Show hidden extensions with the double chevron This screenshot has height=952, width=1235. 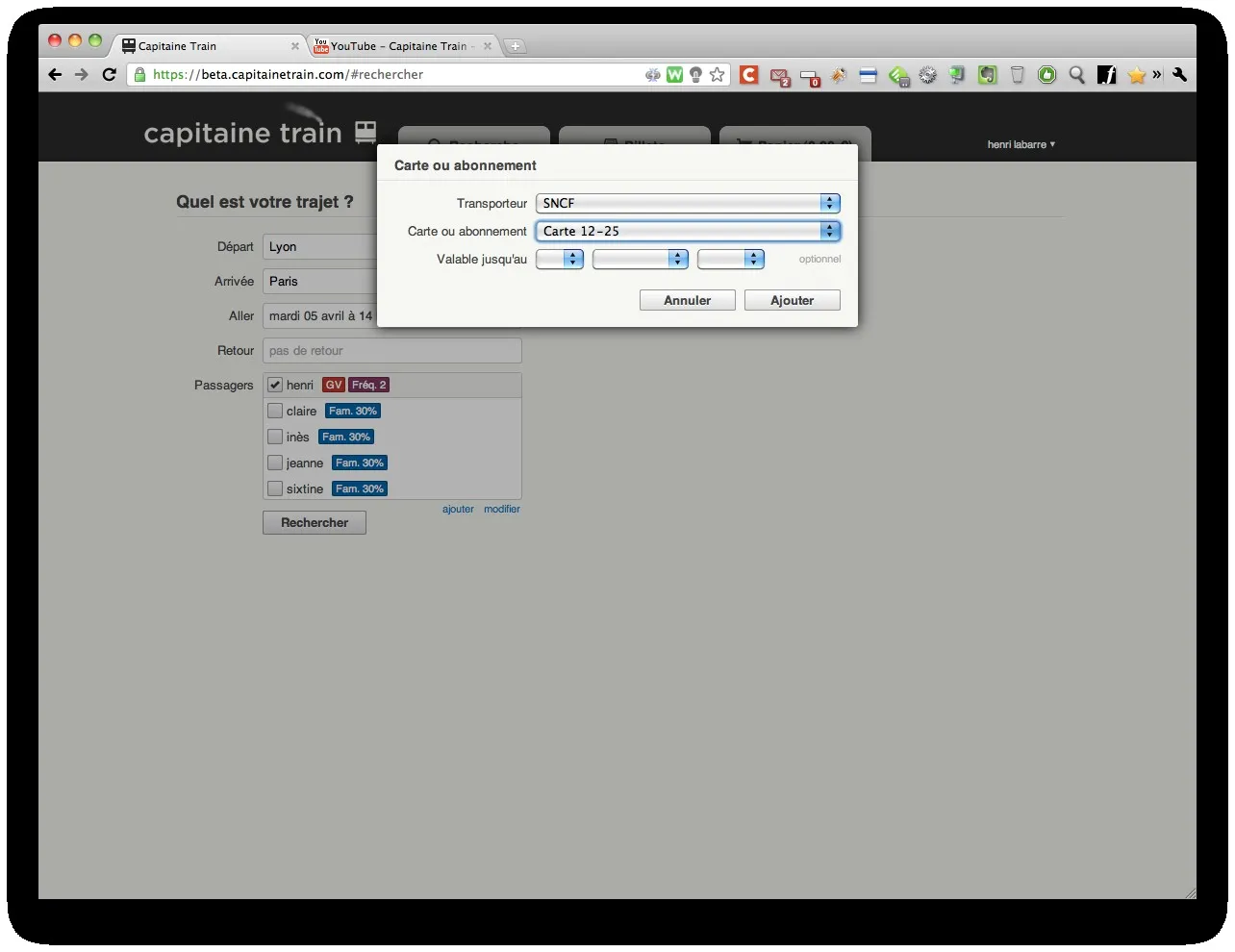(x=1157, y=75)
